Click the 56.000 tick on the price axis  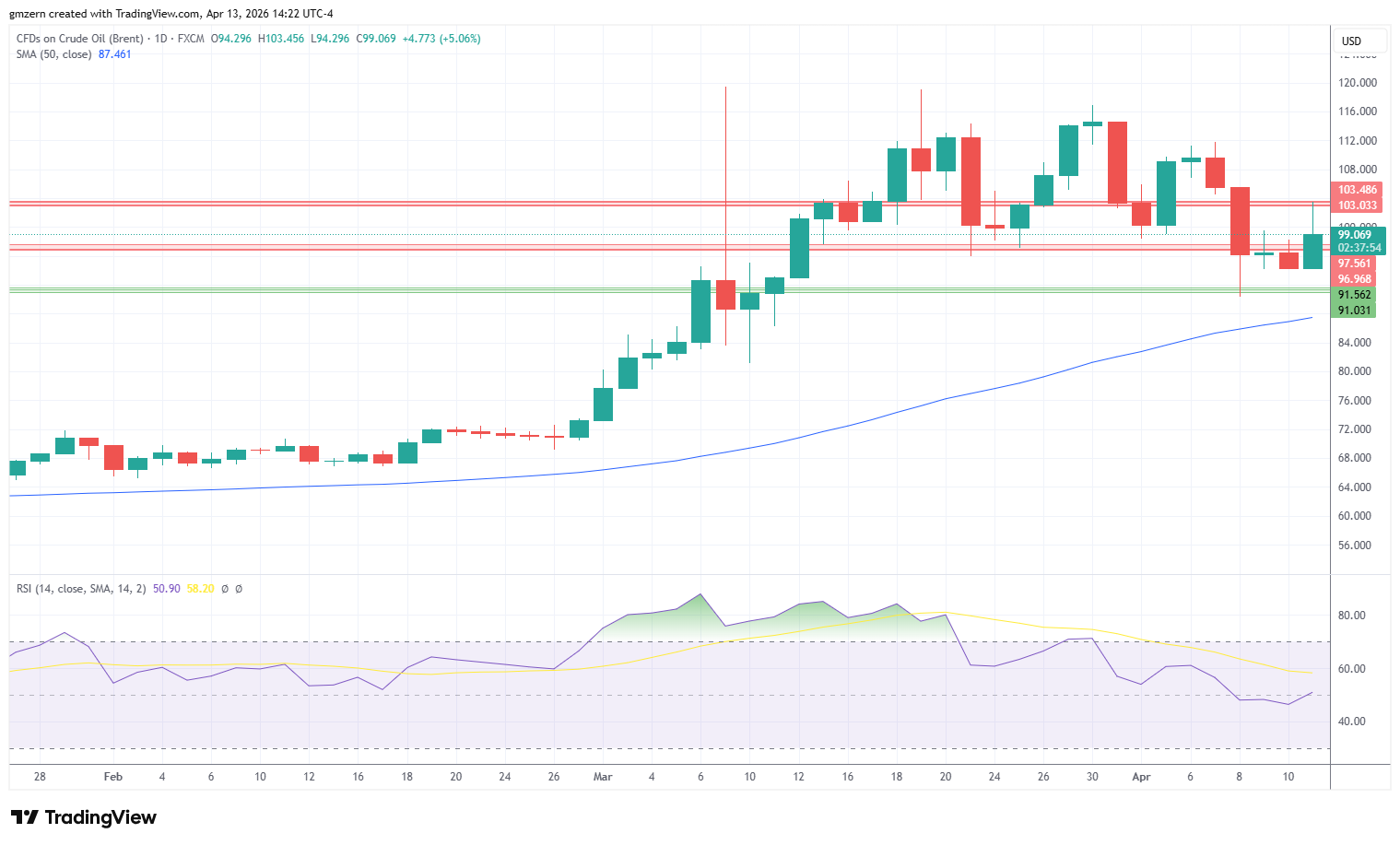pos(1355,546)
